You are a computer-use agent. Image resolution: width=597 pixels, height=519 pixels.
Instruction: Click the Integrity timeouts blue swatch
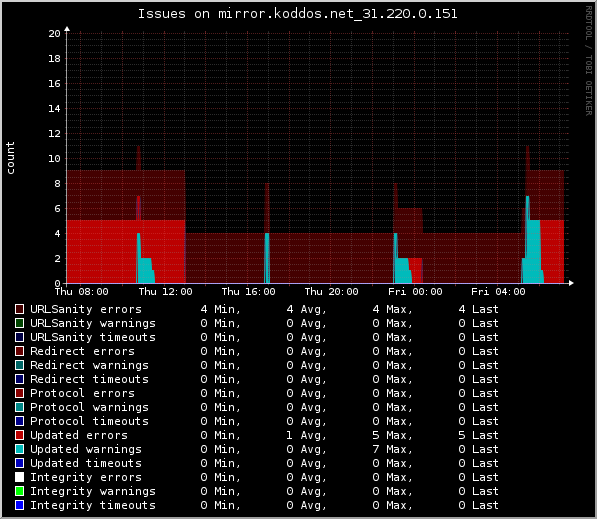19,505
